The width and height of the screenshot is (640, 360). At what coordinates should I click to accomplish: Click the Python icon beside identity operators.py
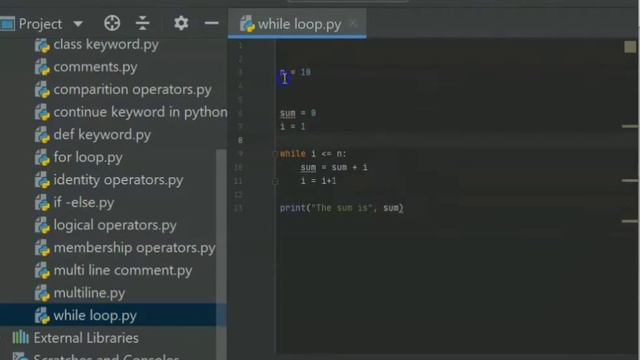coord(42,180)
